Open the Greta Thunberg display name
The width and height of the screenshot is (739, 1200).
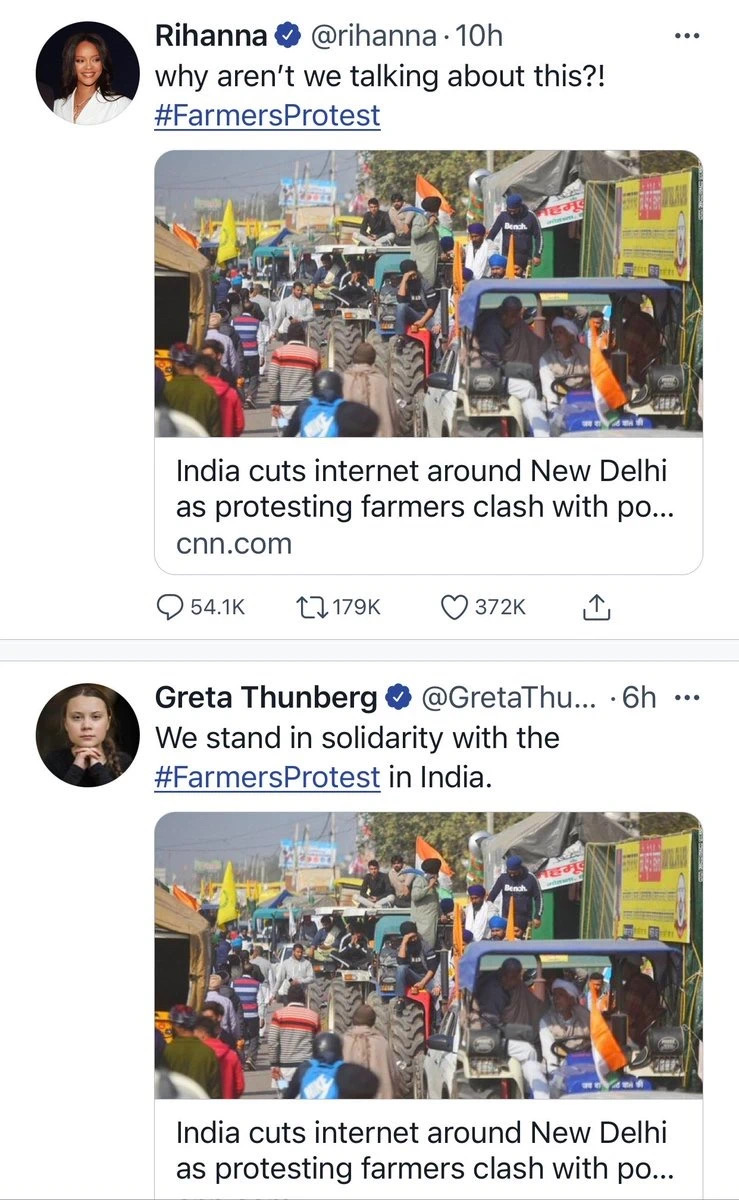click(266, 697)
